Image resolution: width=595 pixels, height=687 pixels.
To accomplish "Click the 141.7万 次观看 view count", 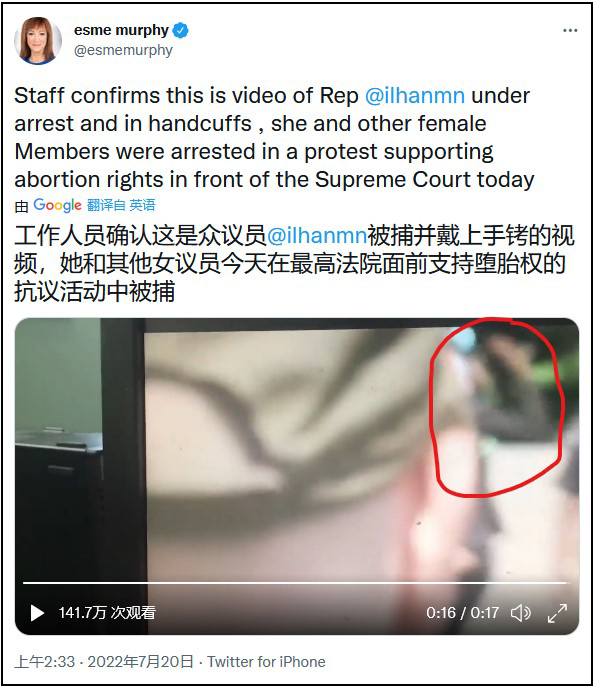I will pos(107,613).
